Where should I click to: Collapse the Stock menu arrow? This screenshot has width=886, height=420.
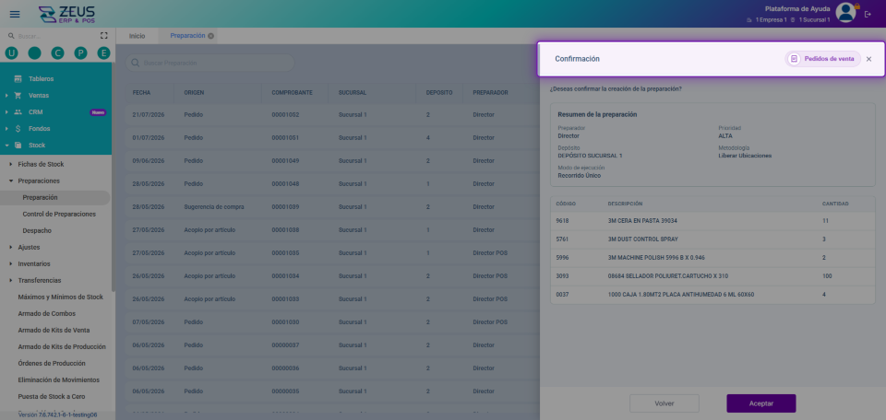click(6, 145)
